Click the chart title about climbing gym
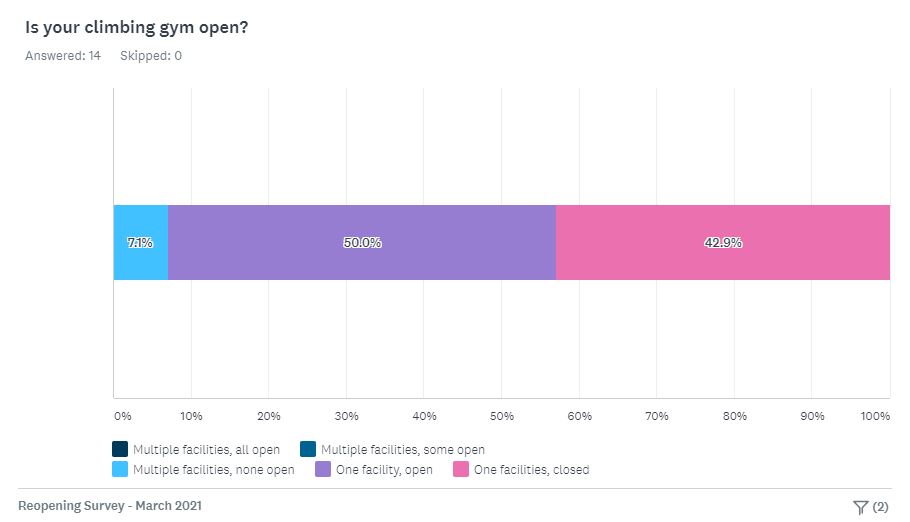910x522 pixels. (x=137, y=27)
